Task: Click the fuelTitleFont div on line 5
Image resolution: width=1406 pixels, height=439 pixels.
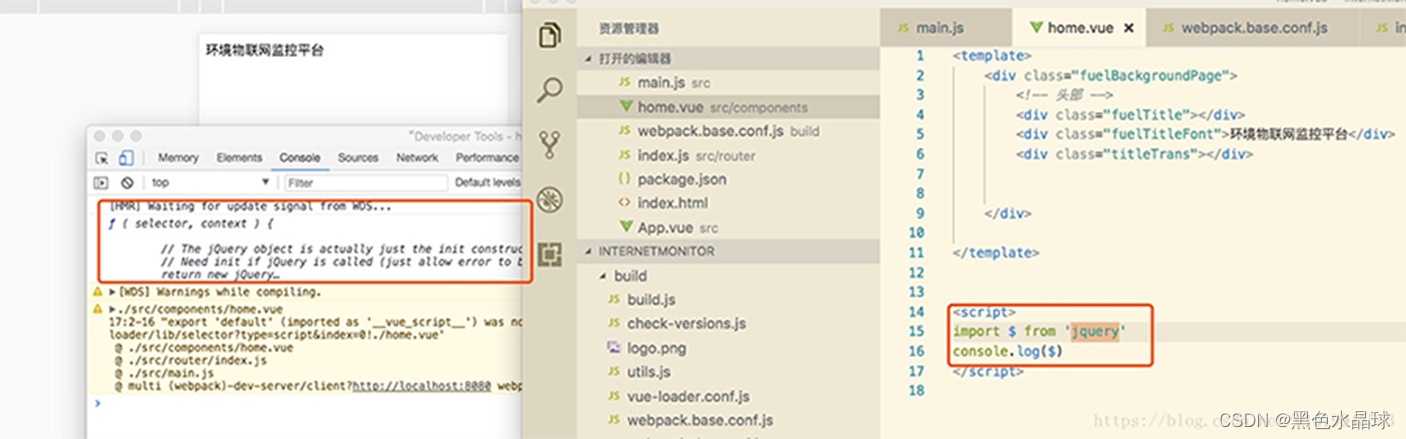Action: click(1205, 134)
